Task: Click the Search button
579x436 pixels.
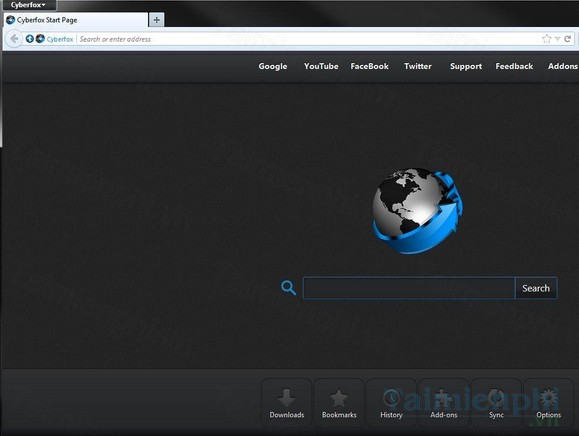Action: coord(536,288)
